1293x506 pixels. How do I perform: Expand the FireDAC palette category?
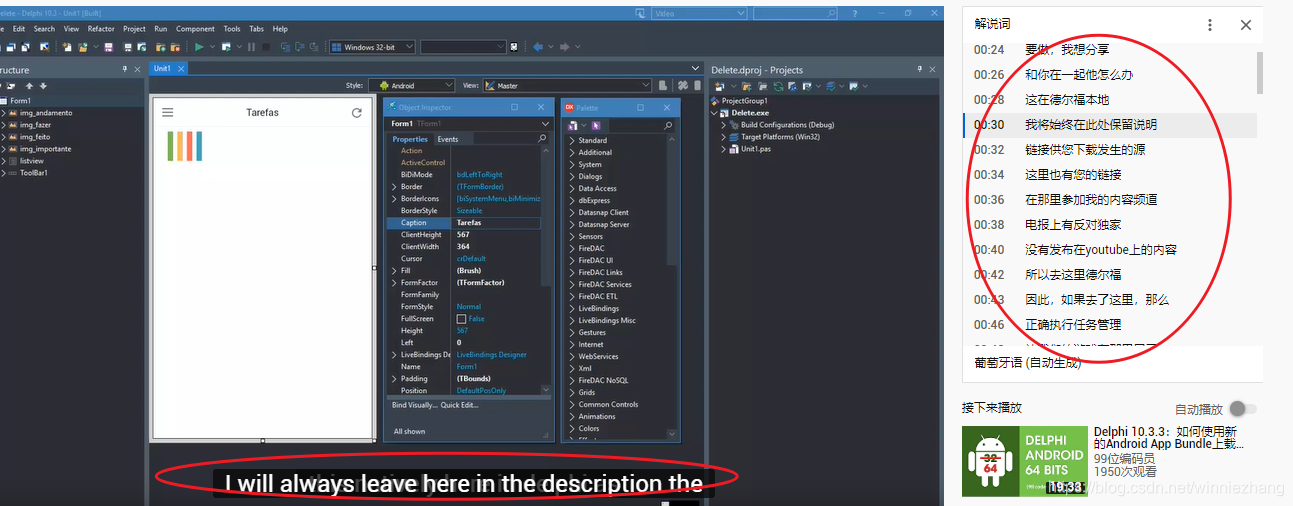point(572,249)
